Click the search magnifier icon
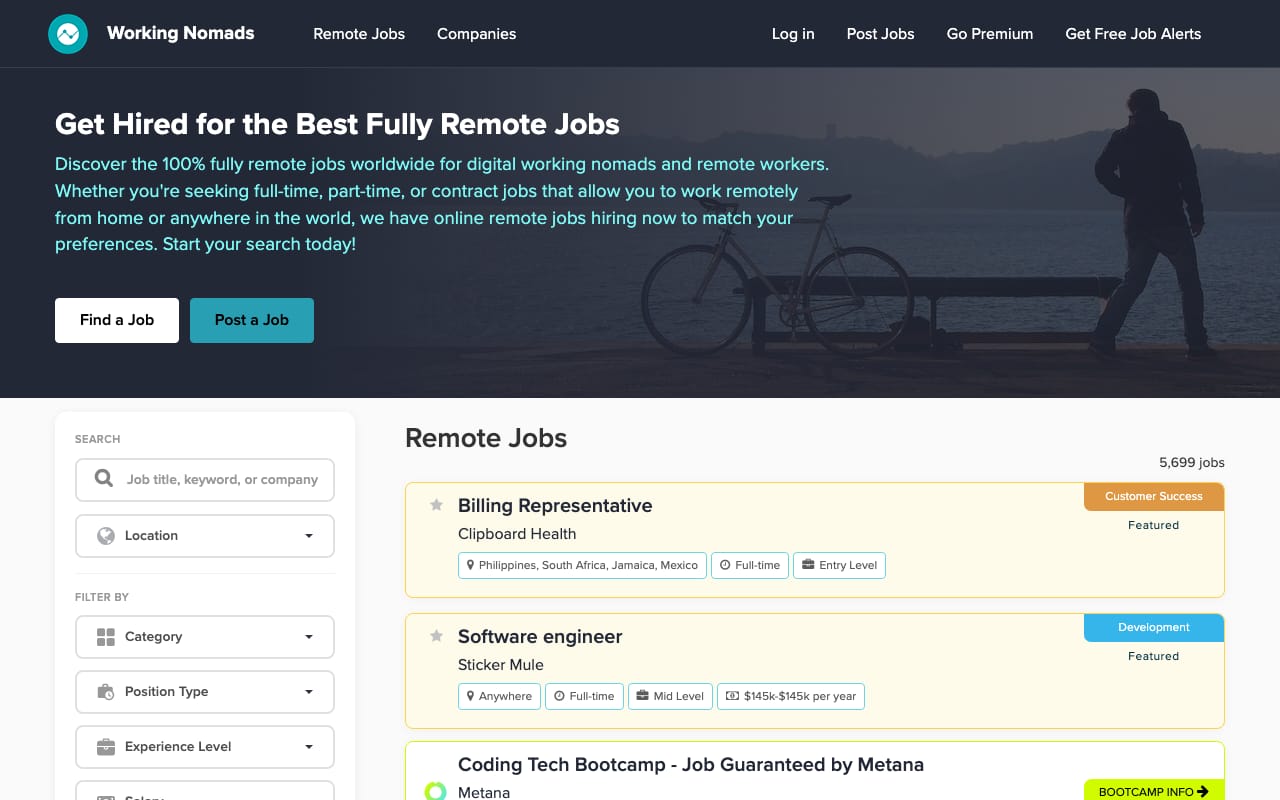Screen dimensions: 1280x800 click(104, 479)
